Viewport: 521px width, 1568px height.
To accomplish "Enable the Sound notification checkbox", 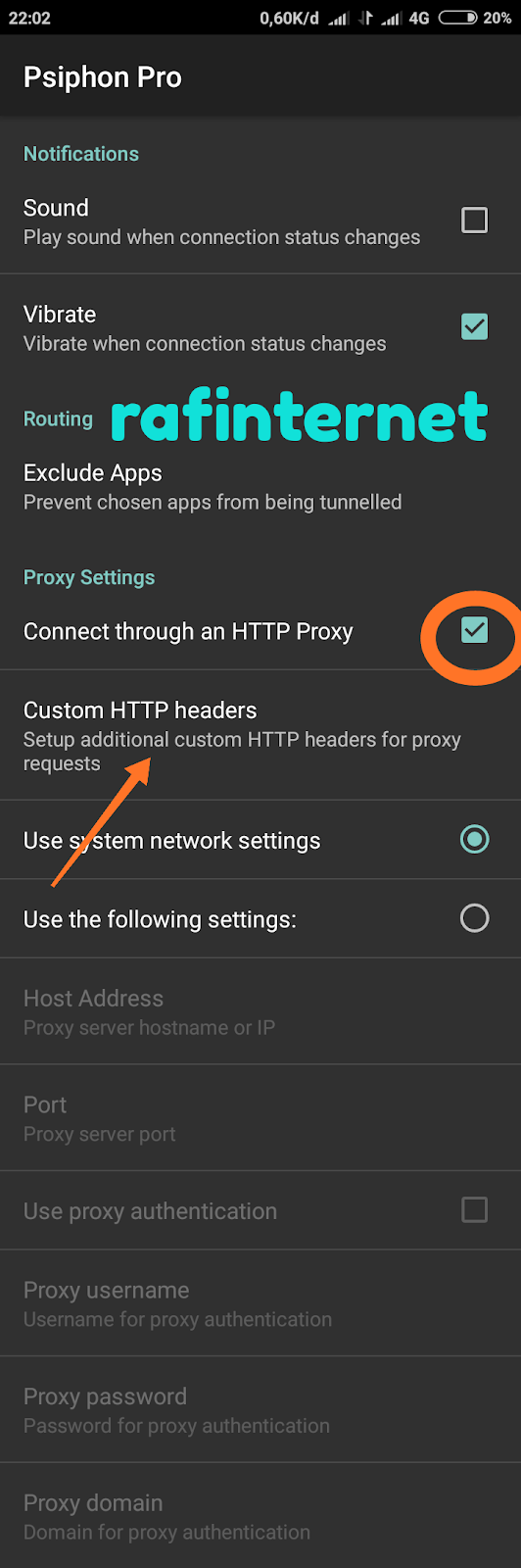I will pyautogui.click(x=474, y=220).
